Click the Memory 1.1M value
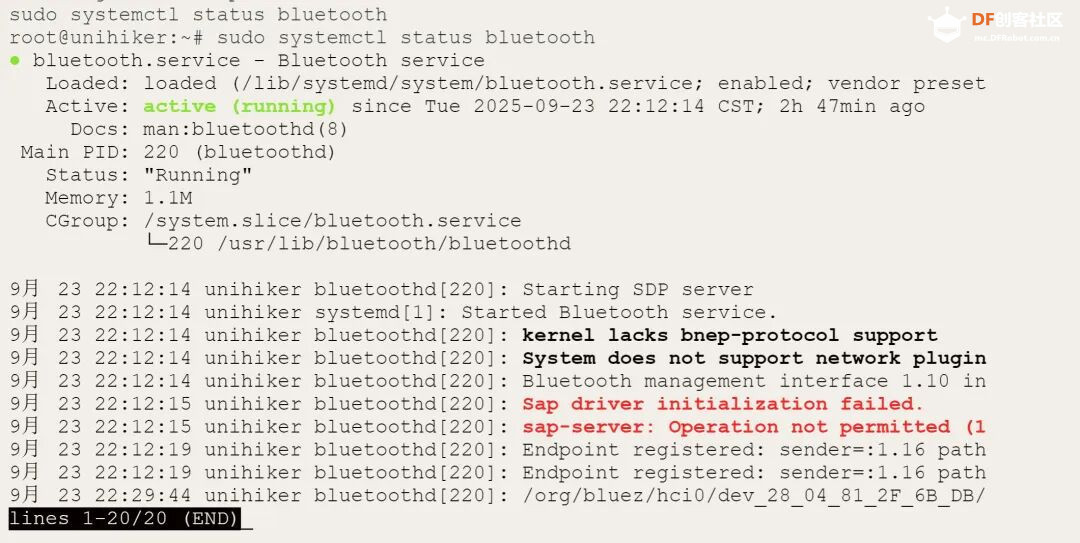 coord(167,198)
